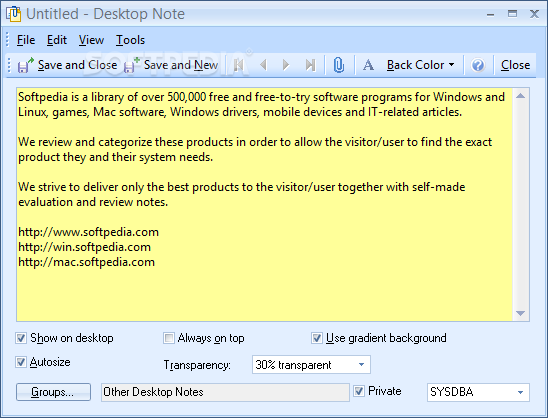The image size is (548, 418).
Task: Go to the previous note arrow
Action: (264, 65)
